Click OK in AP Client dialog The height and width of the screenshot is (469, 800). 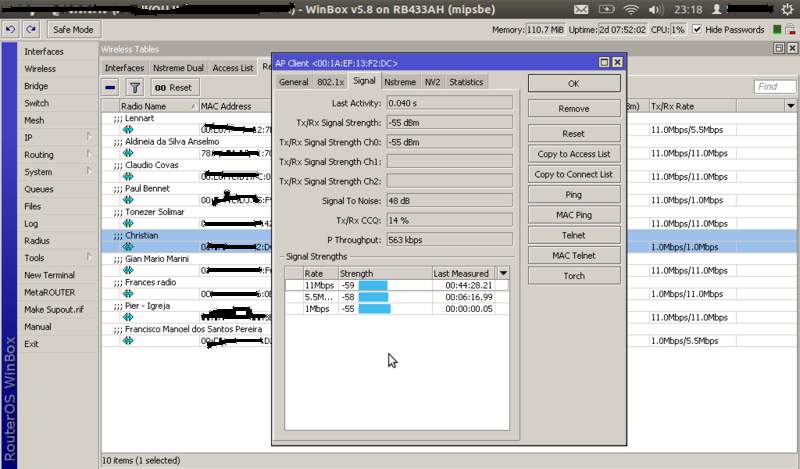[x=574, y=84]
